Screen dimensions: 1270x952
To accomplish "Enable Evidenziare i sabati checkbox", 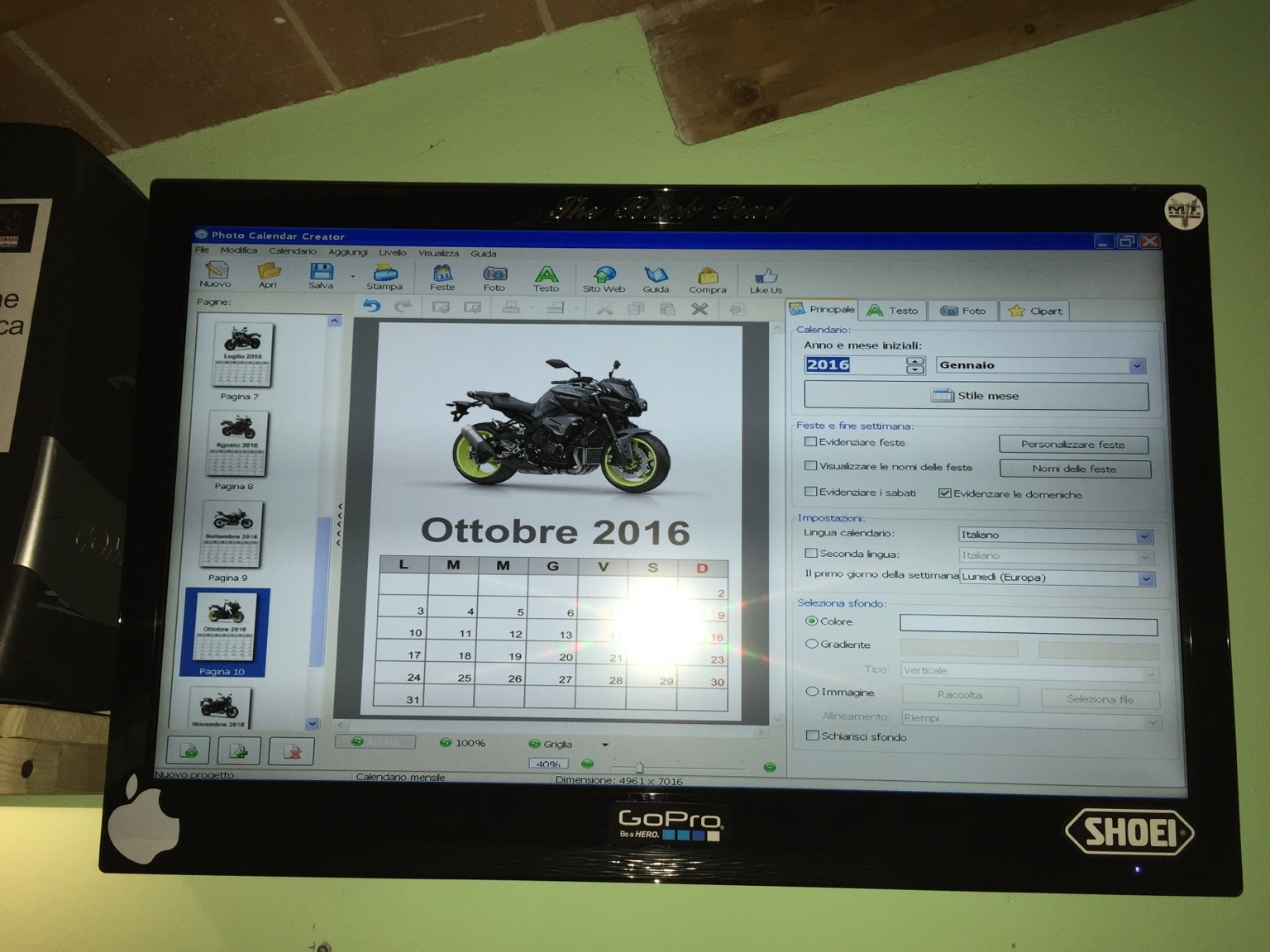I will click(x=811, y=492).
